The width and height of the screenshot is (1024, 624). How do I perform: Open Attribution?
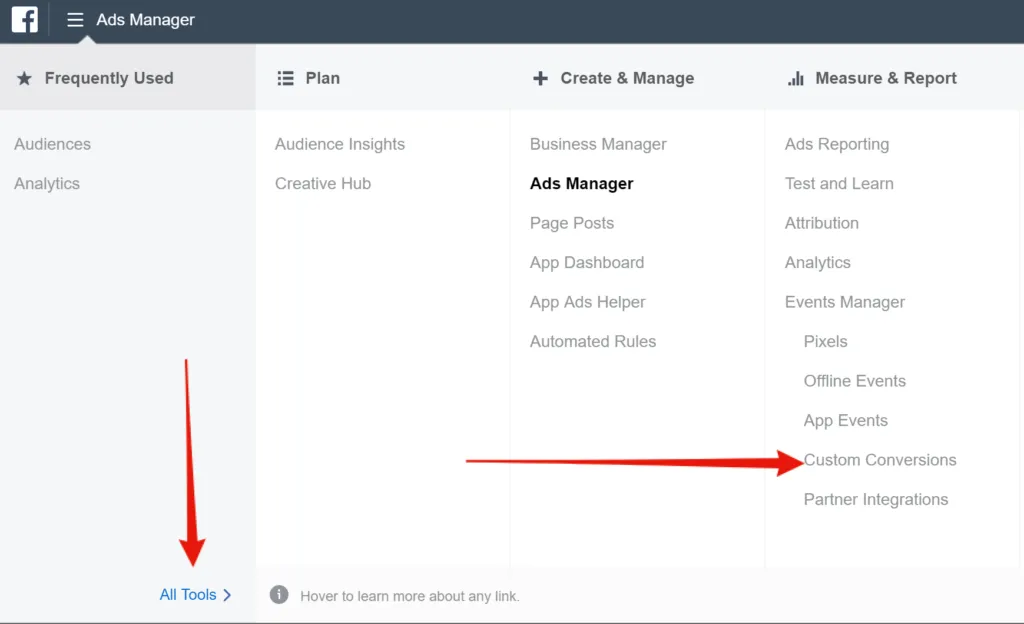coord(822,223)
